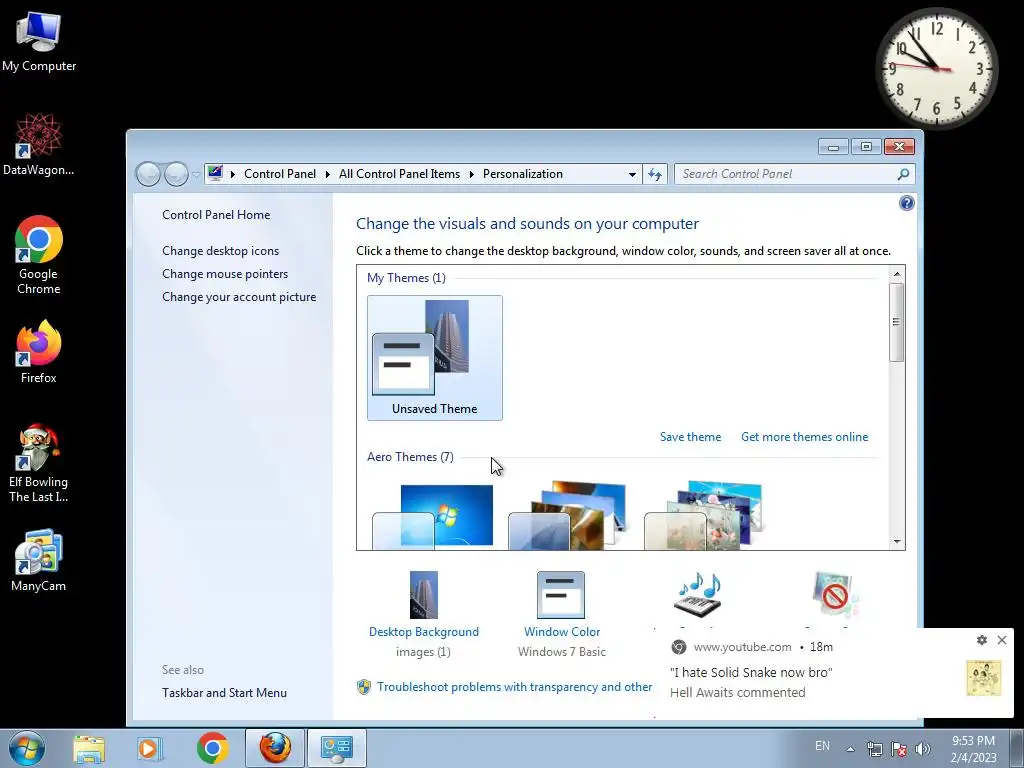The width and height of the screenshot is (1024, 768).
Task: Select the Windows 7 Aero theme
Action: 434,515
